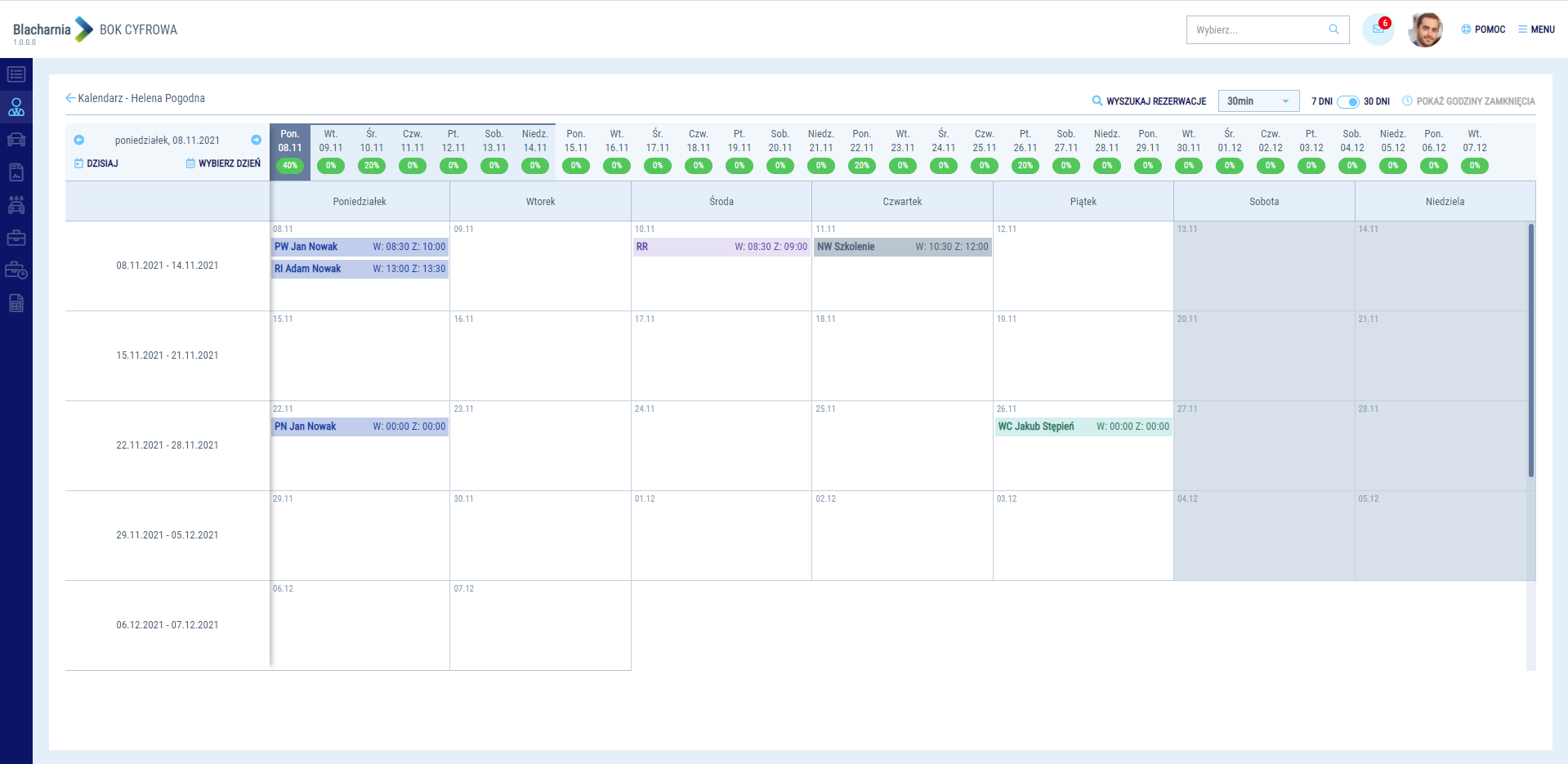Go to previous day with left arrow
Viewport: 1568px width, 764px height.
pos(79,140)
